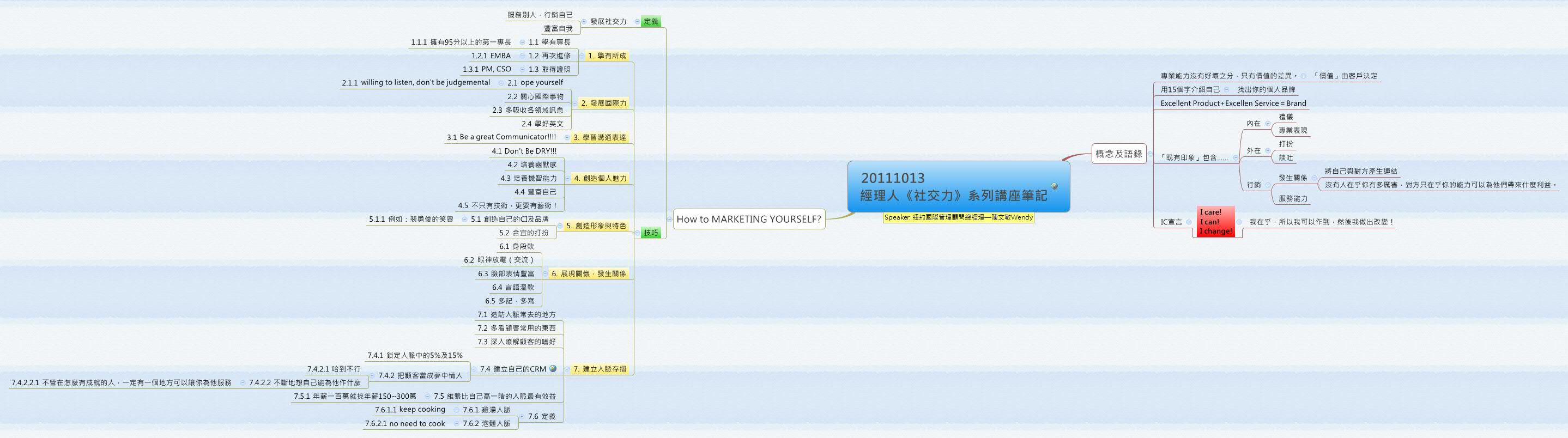Select the 6. 展現關懷,發生關係 topic
The image size is (1568, 438).
click(x=589, y=275)
